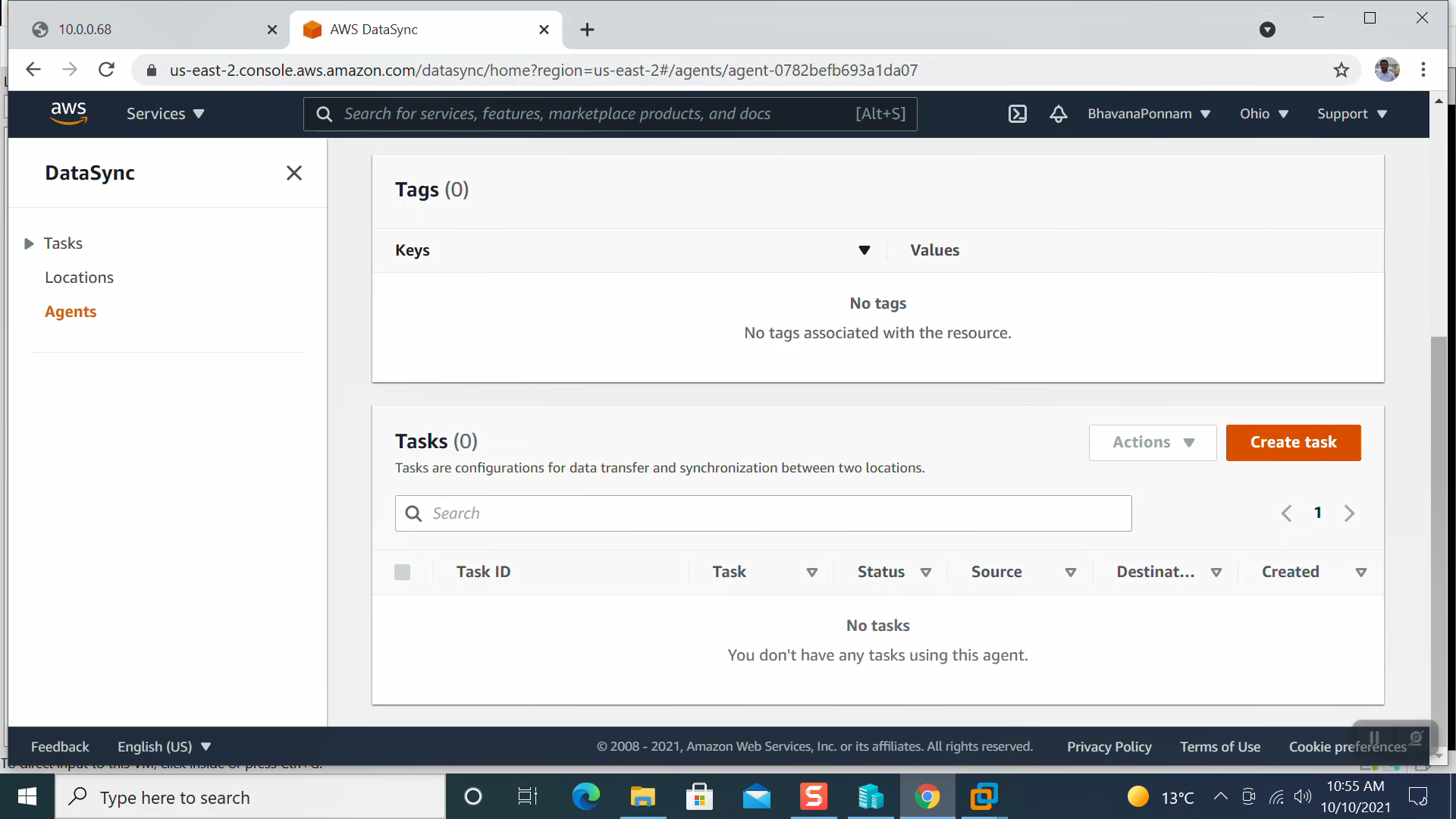Expand the Tasks item in DataSync sidebar
The height and width of the screenshot is (819, 1456).
(x=28, y=243)
